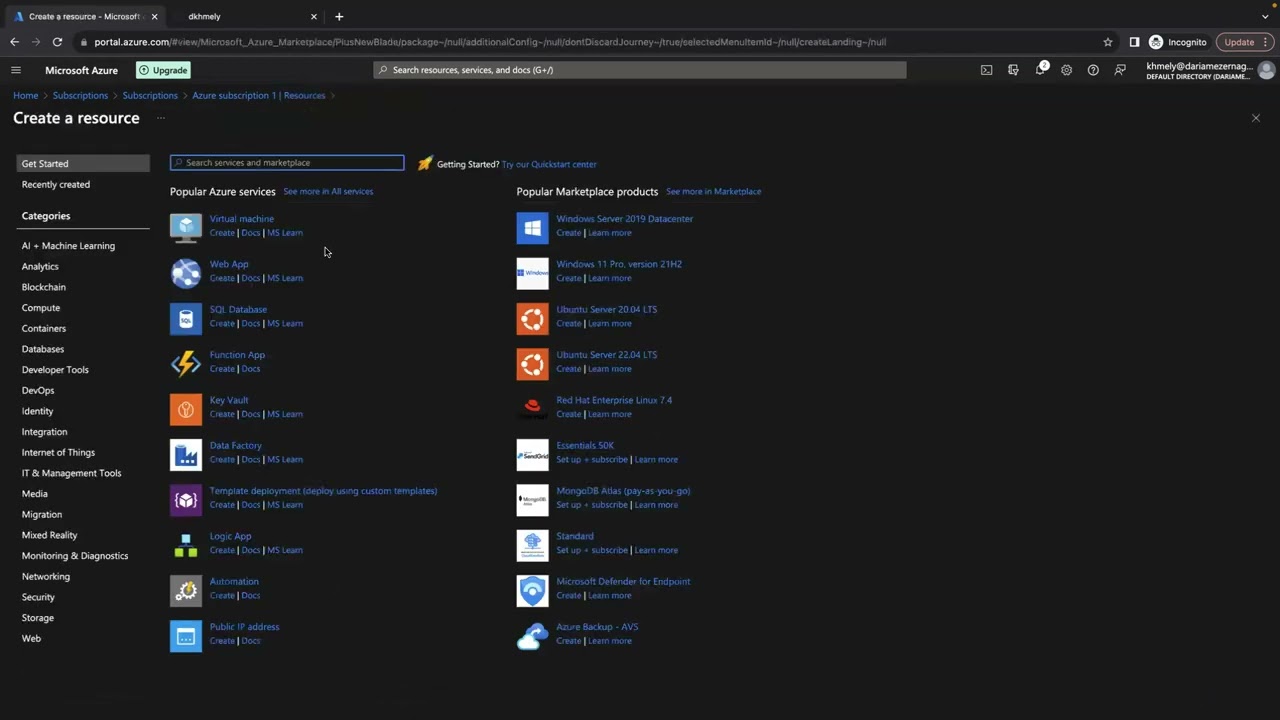Select the Storage category

click(38, 617)
